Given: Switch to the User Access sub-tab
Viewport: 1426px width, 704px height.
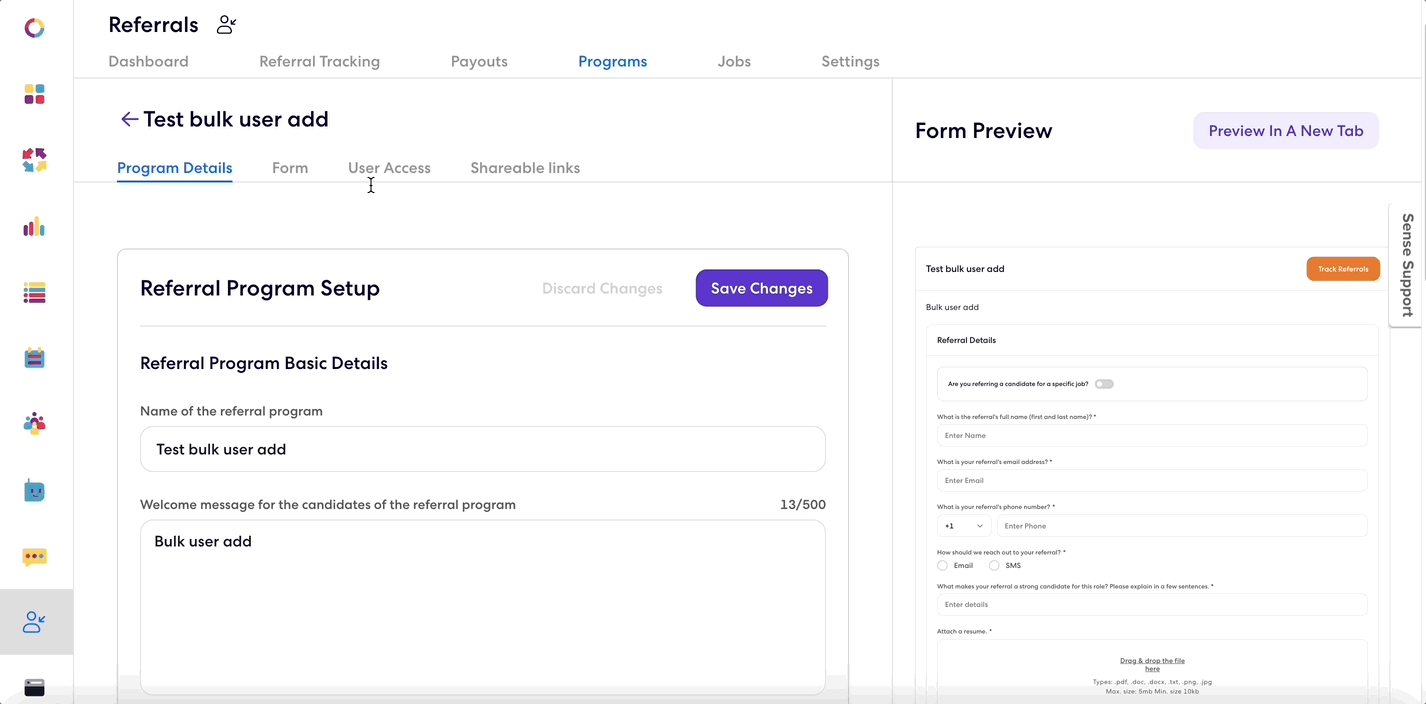Looking at the screenshot, I should [x=389, y=168].
